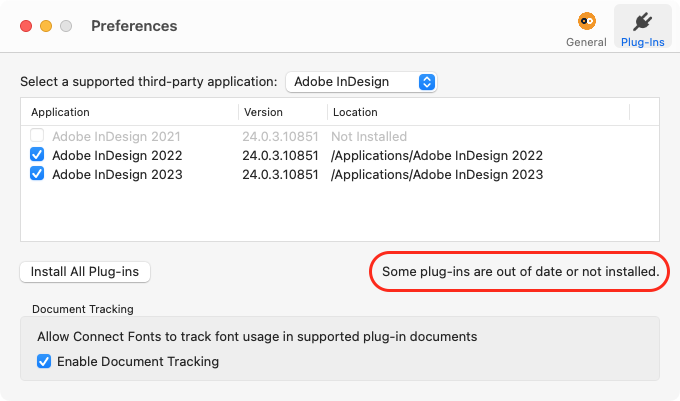Open the third-party application dropdown

coord(361,82)
